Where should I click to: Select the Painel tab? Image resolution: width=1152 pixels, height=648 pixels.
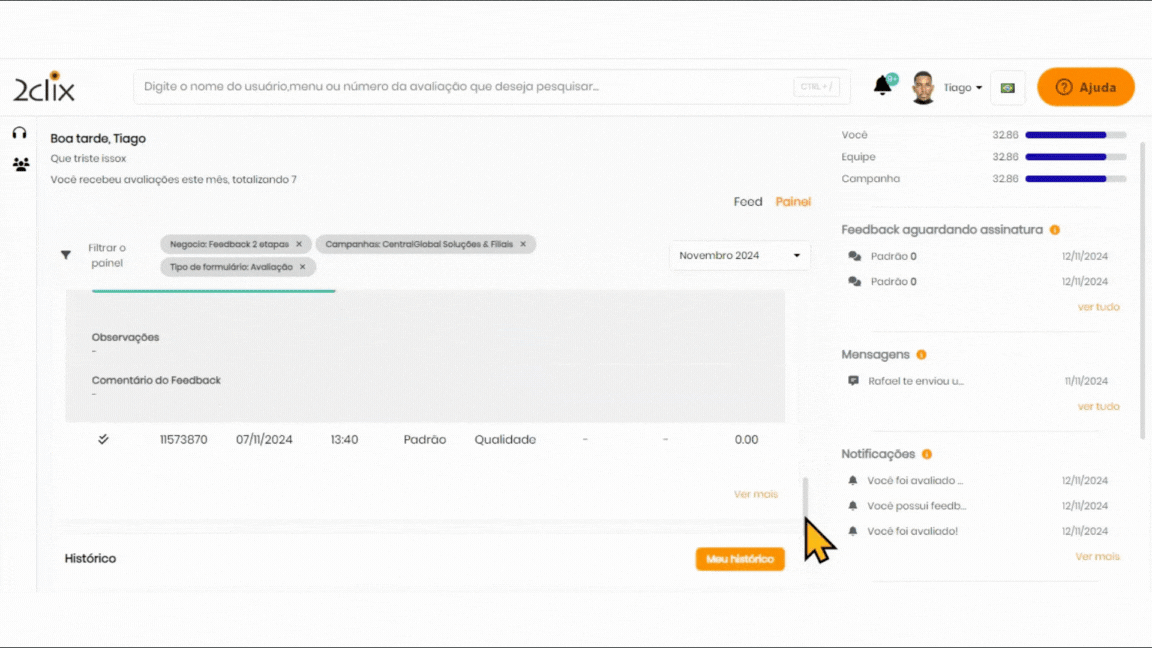click(793, 202)
